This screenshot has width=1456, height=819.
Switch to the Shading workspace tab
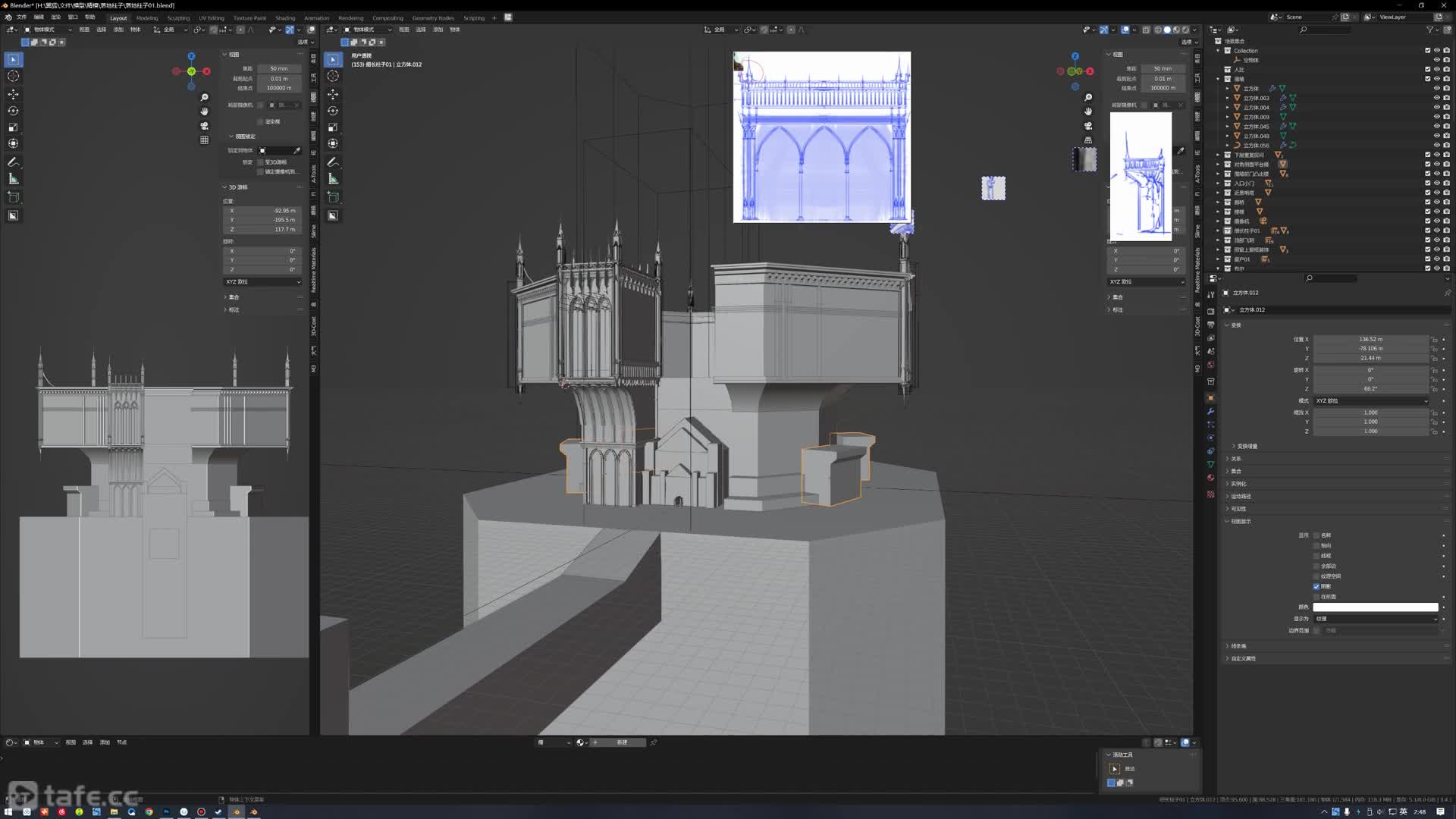tap(285, 17)
